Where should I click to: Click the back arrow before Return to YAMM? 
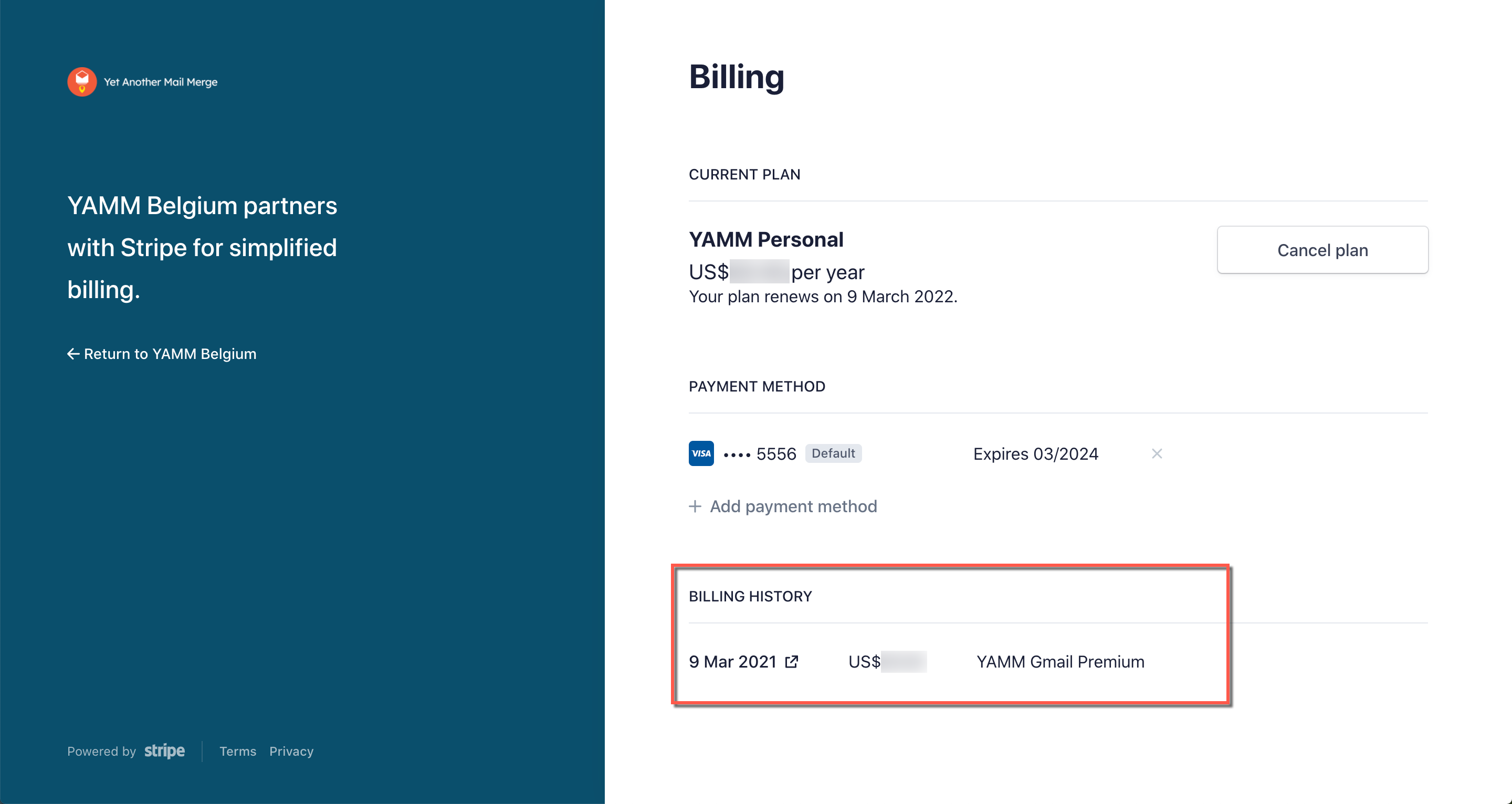73,353
